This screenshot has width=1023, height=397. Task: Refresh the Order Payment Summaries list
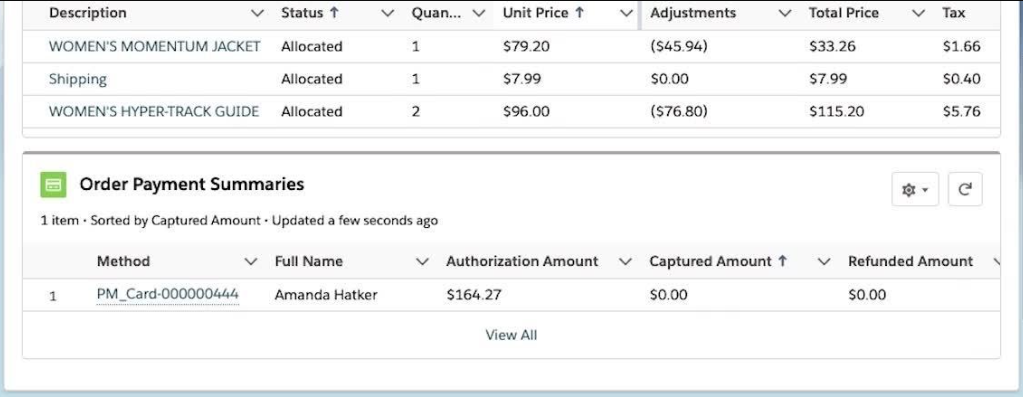(965, 190)
